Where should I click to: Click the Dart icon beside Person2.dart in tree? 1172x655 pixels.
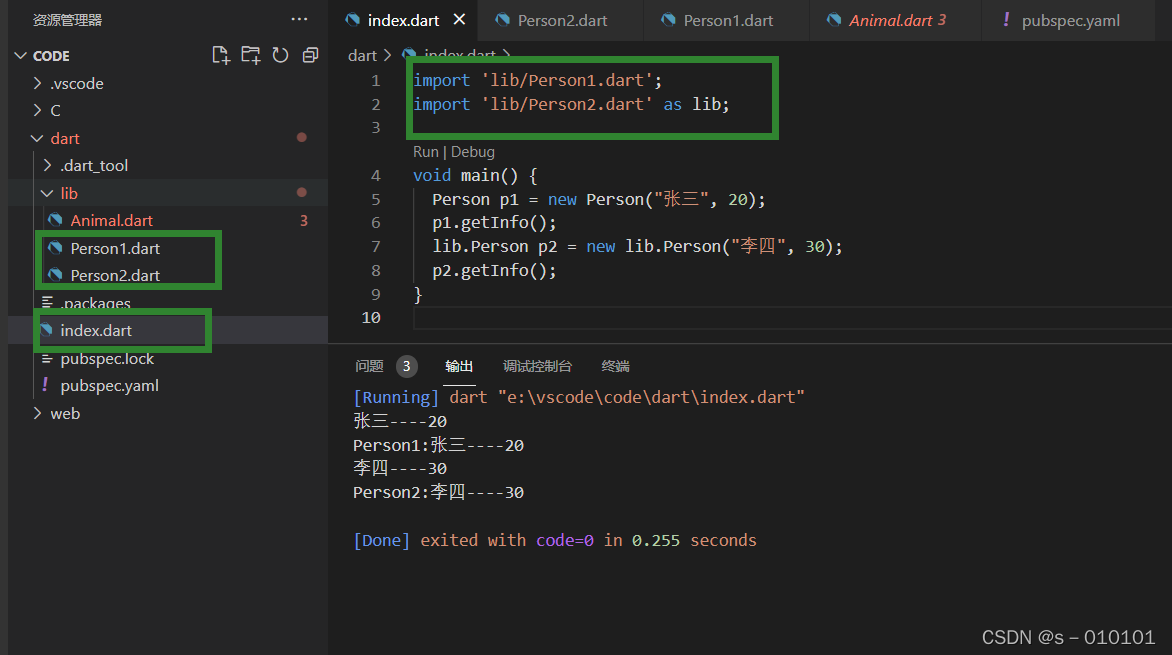55,274
